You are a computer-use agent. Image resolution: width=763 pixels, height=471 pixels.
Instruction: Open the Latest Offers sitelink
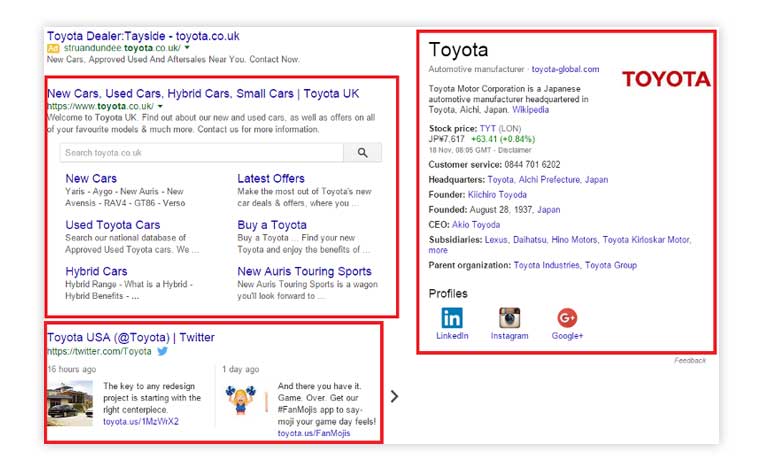[x=271, y=179]
